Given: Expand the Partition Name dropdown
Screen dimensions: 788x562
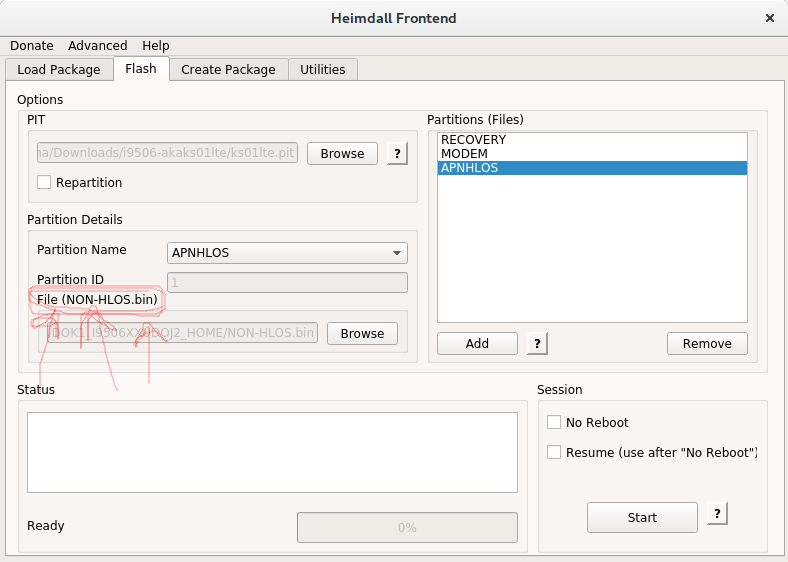Looking at the screenshot, I should pos(287,252).
